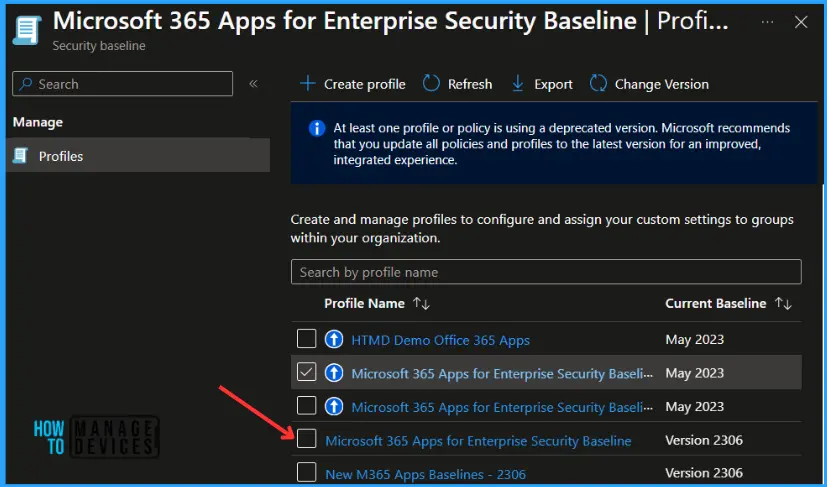The image size is (827, 487).
Task: Click the download arrow Export icon
Action: (x=518, y=83)
